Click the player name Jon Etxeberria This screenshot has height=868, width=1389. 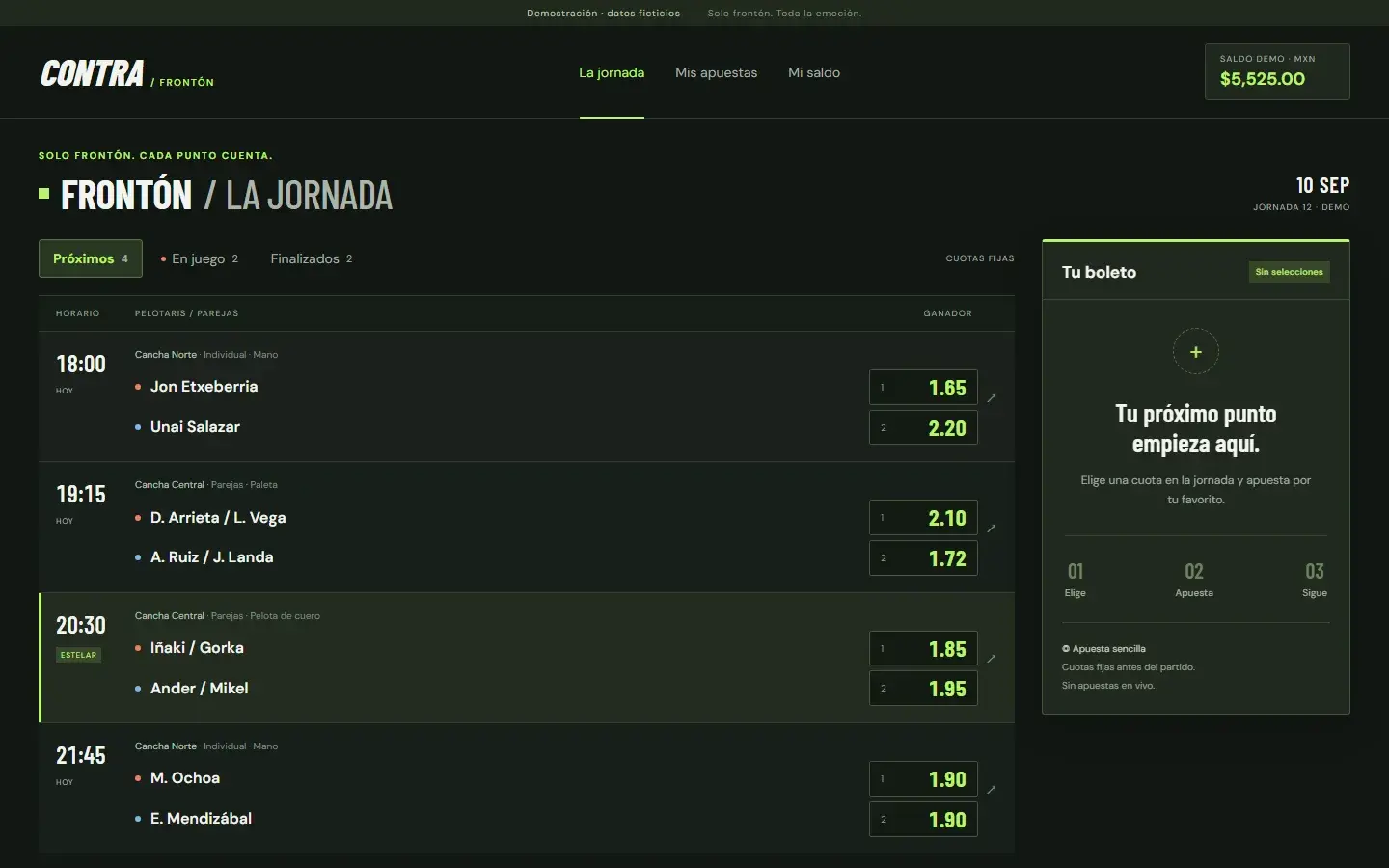click(204, 387)
